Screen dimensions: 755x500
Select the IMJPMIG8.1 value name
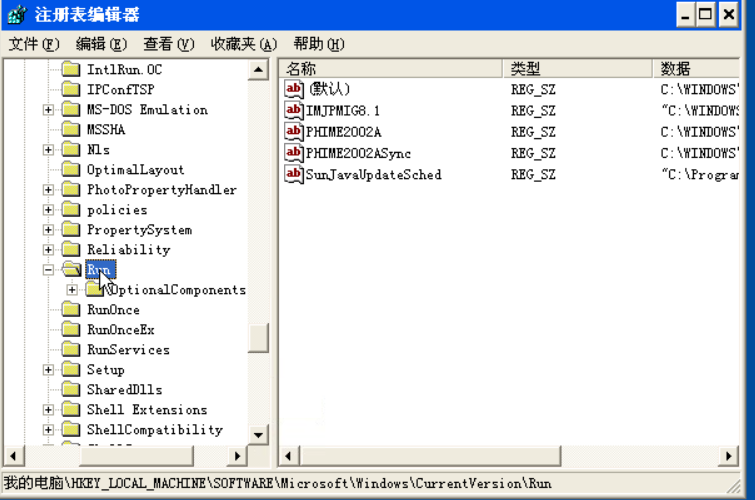(x=343, y=110)
